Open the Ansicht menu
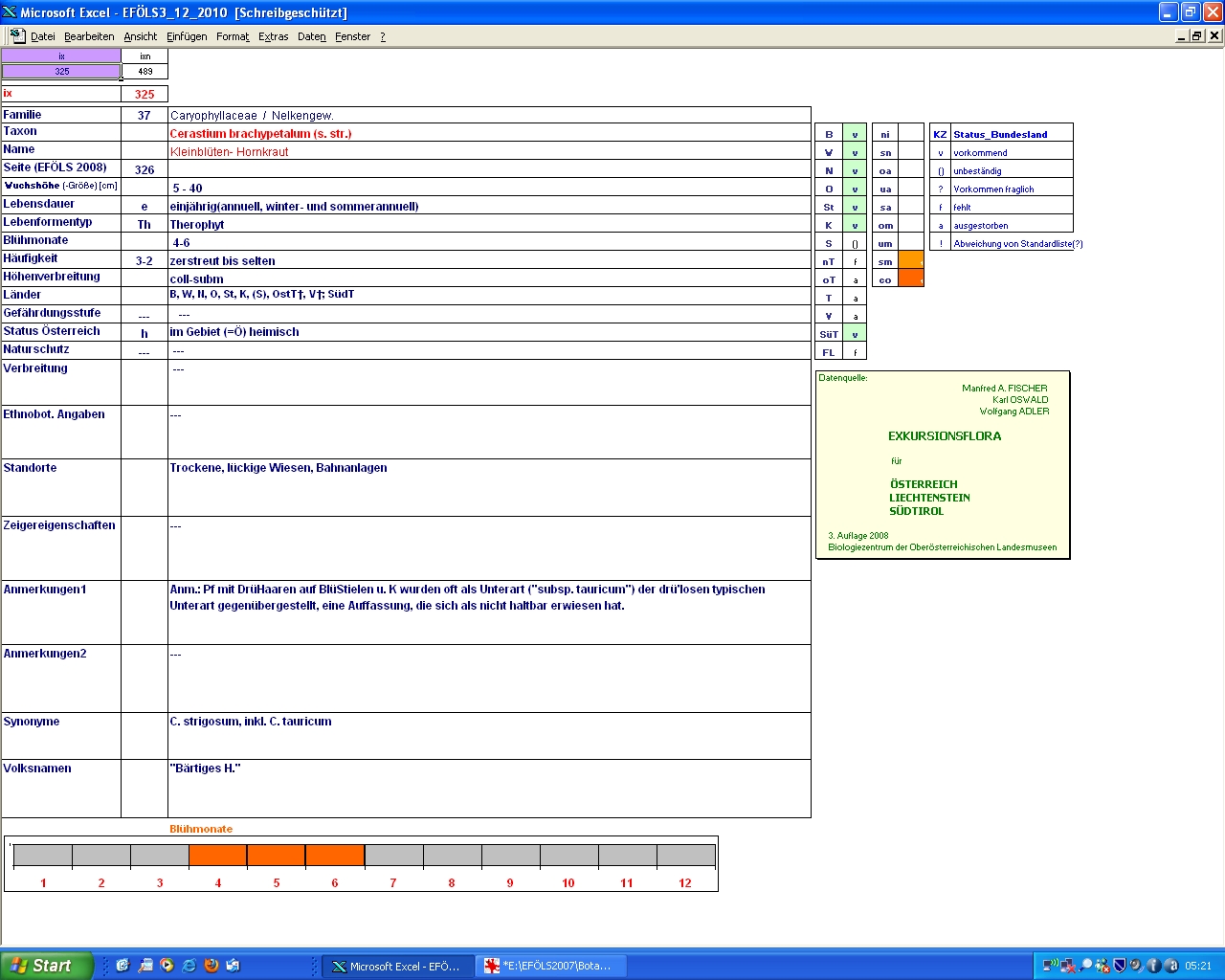 (x=140, y=36)
